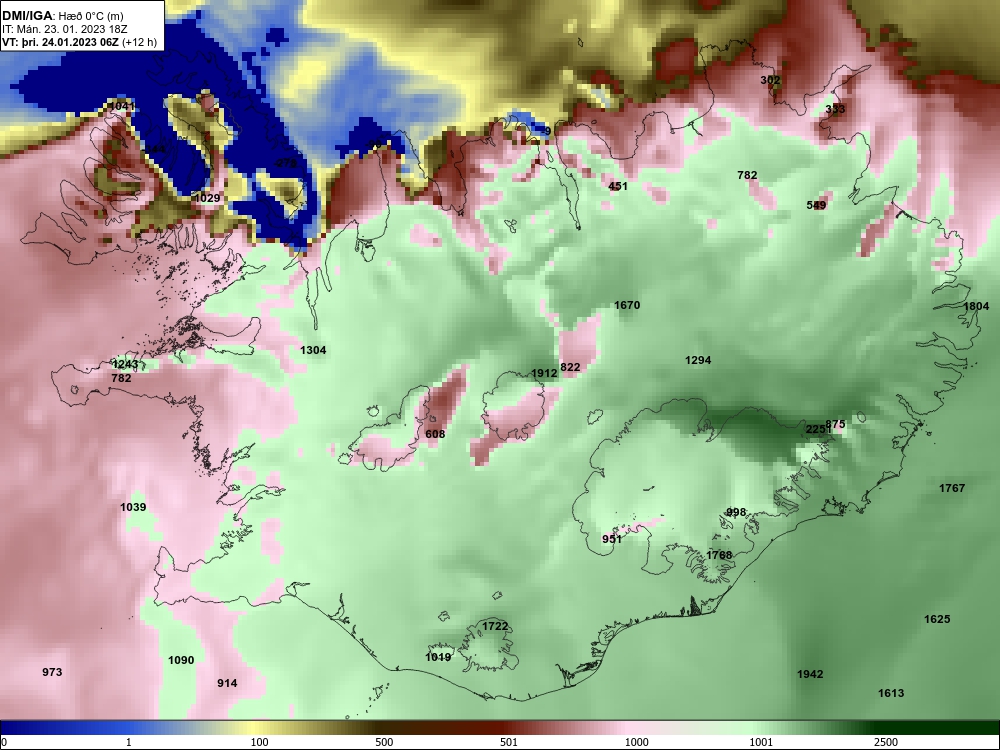This screenshot has height=750, width=1000.
Task: Click the map value 451
Action: tap(618, 186)
